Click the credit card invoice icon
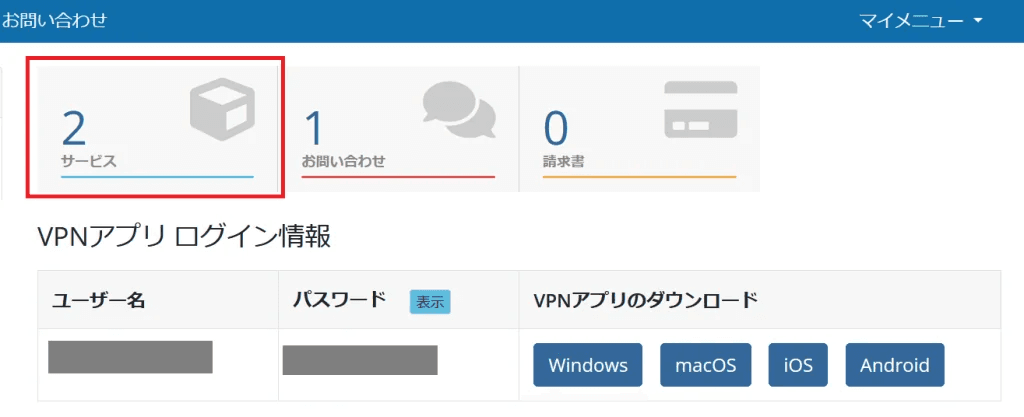This screenshot has width=1024, height=417. (x=701, y=109)
